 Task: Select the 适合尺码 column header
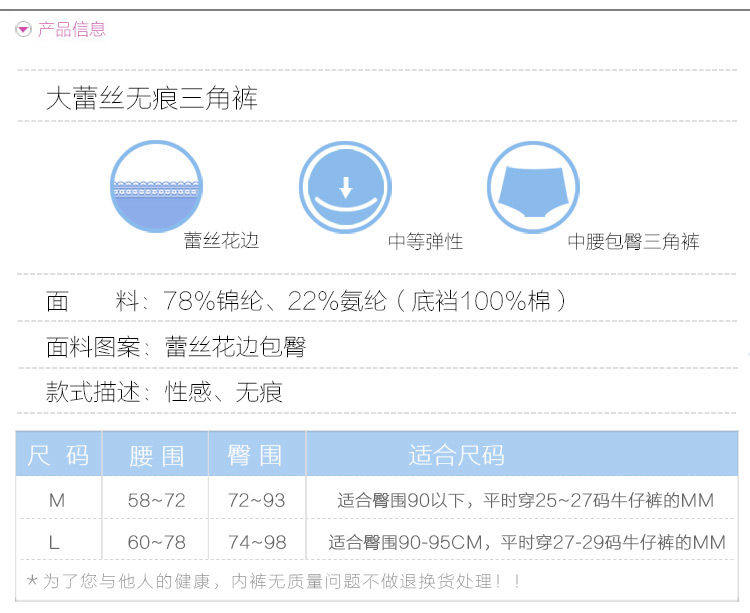click(x=456, y=456)
